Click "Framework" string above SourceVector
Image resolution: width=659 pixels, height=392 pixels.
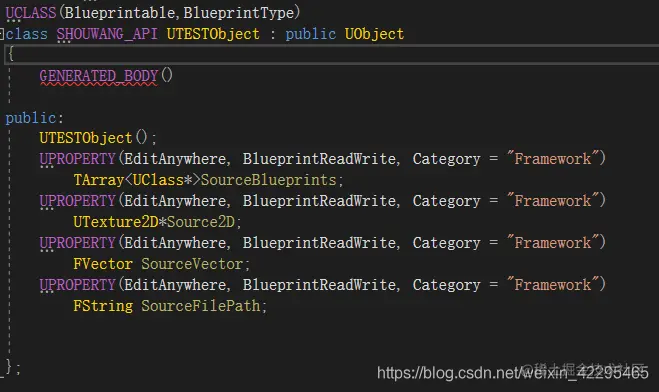552,243
